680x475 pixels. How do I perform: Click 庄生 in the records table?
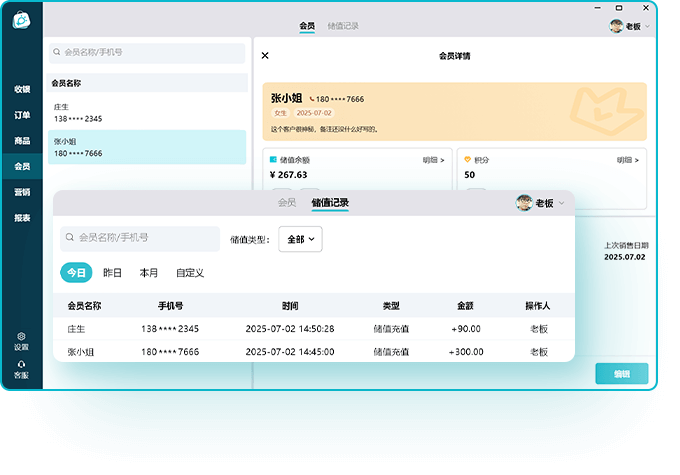[76, 329]
